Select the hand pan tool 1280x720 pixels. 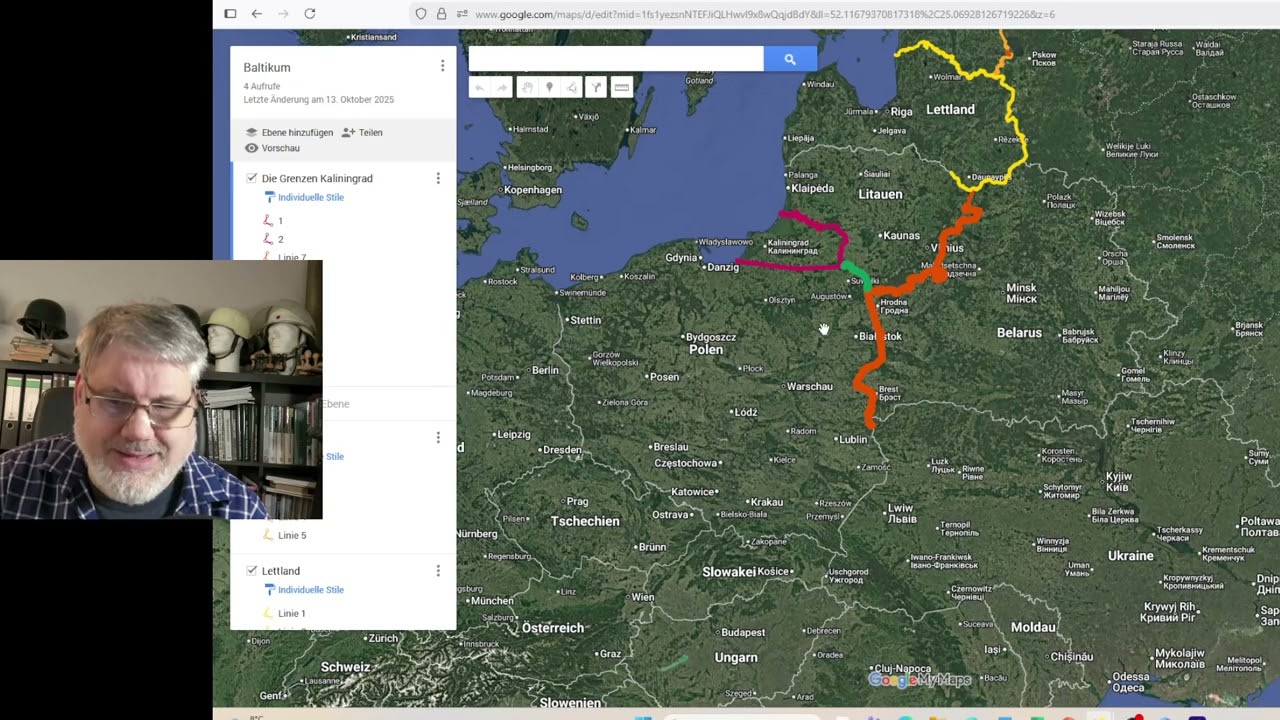(x=527, y=88)
